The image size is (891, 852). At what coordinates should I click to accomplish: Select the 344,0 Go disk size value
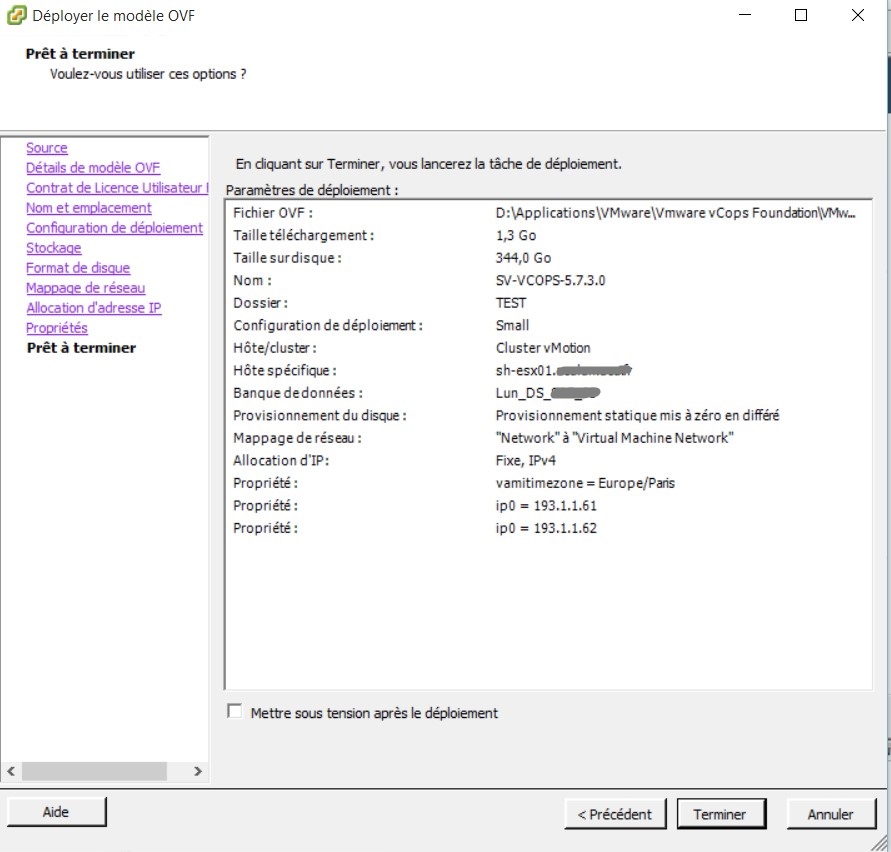pos(523,257)
